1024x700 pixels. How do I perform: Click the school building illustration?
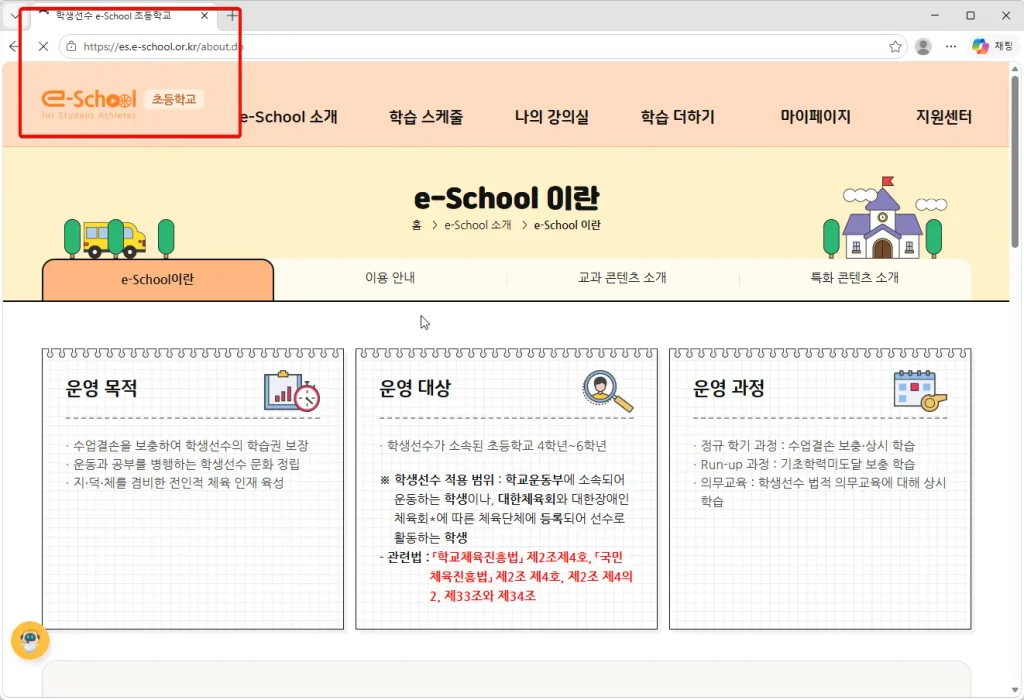tap(882, 219)
